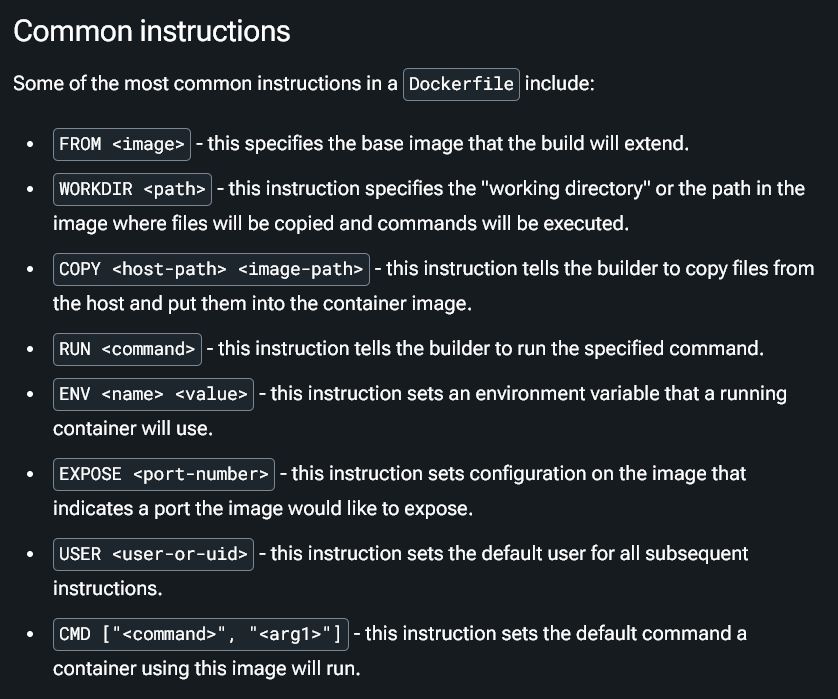
Task: Click the CMD ["<command>", "<arg1>"] code box
Action: [x=201, y=635]
